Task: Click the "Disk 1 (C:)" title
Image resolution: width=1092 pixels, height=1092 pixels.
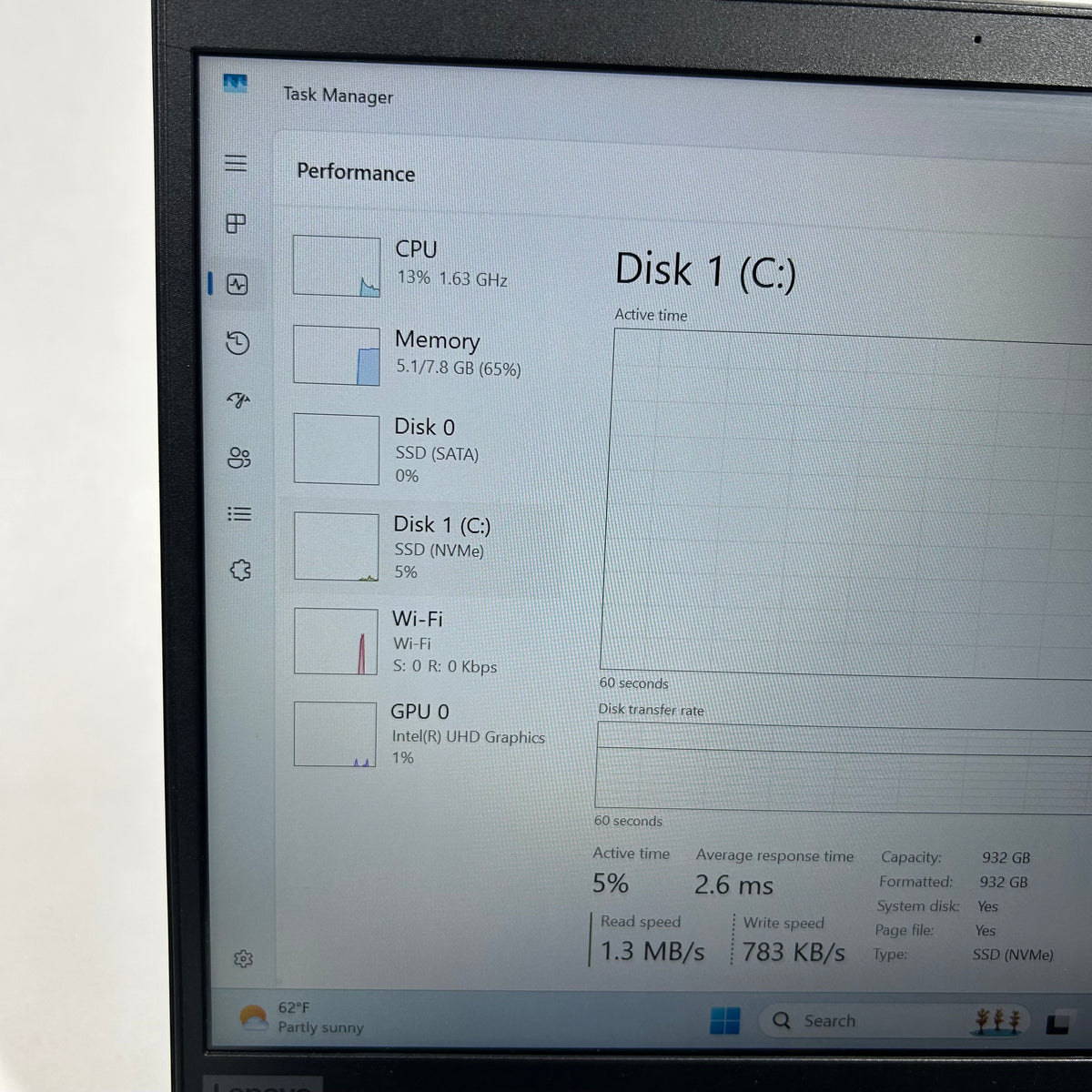Action: pyautogui.click(x=705, y=271)
